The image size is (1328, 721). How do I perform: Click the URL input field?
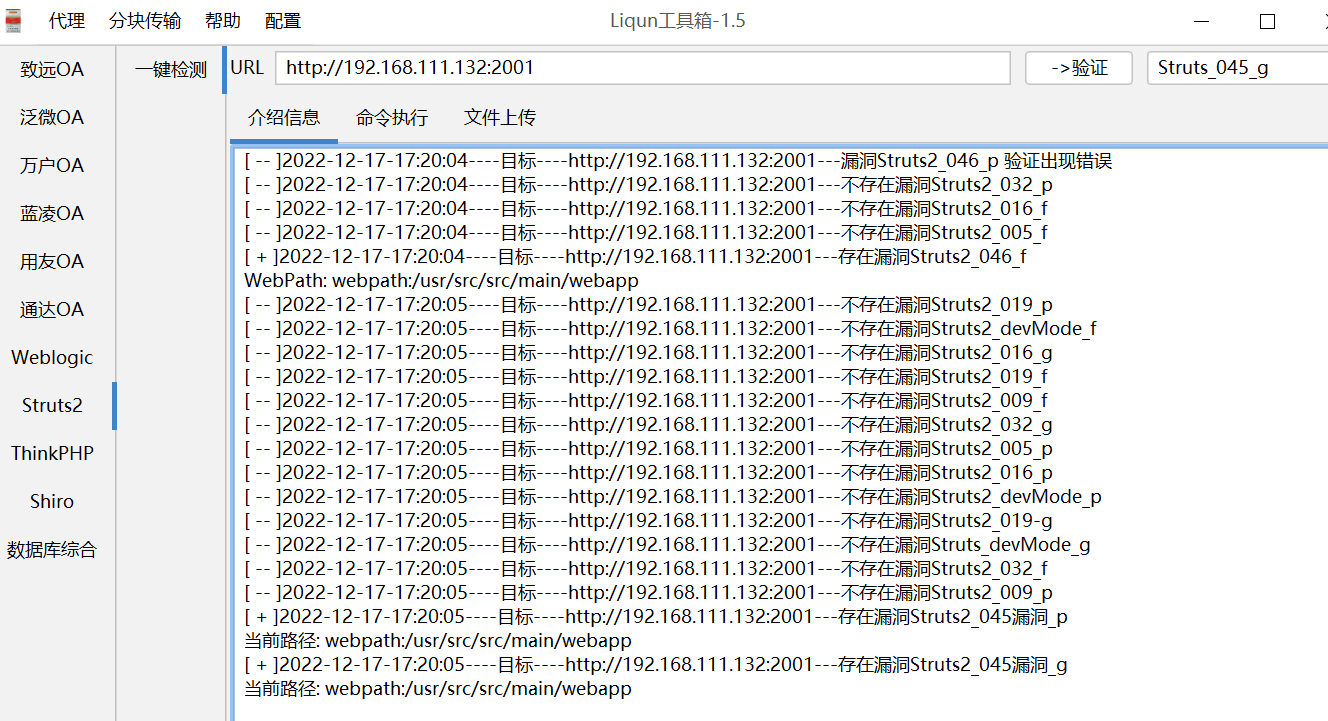tap(643, 68)
